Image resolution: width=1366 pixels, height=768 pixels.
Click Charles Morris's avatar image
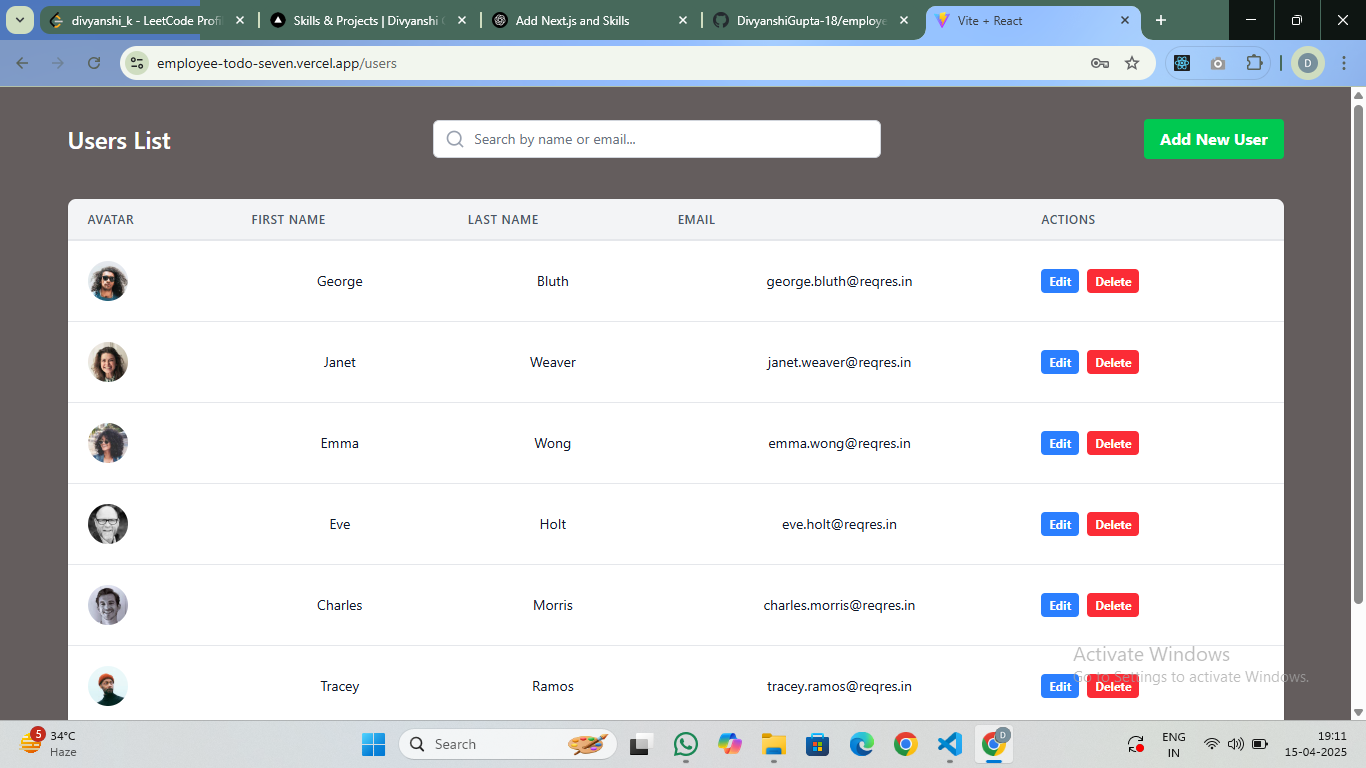coord(108,605)
